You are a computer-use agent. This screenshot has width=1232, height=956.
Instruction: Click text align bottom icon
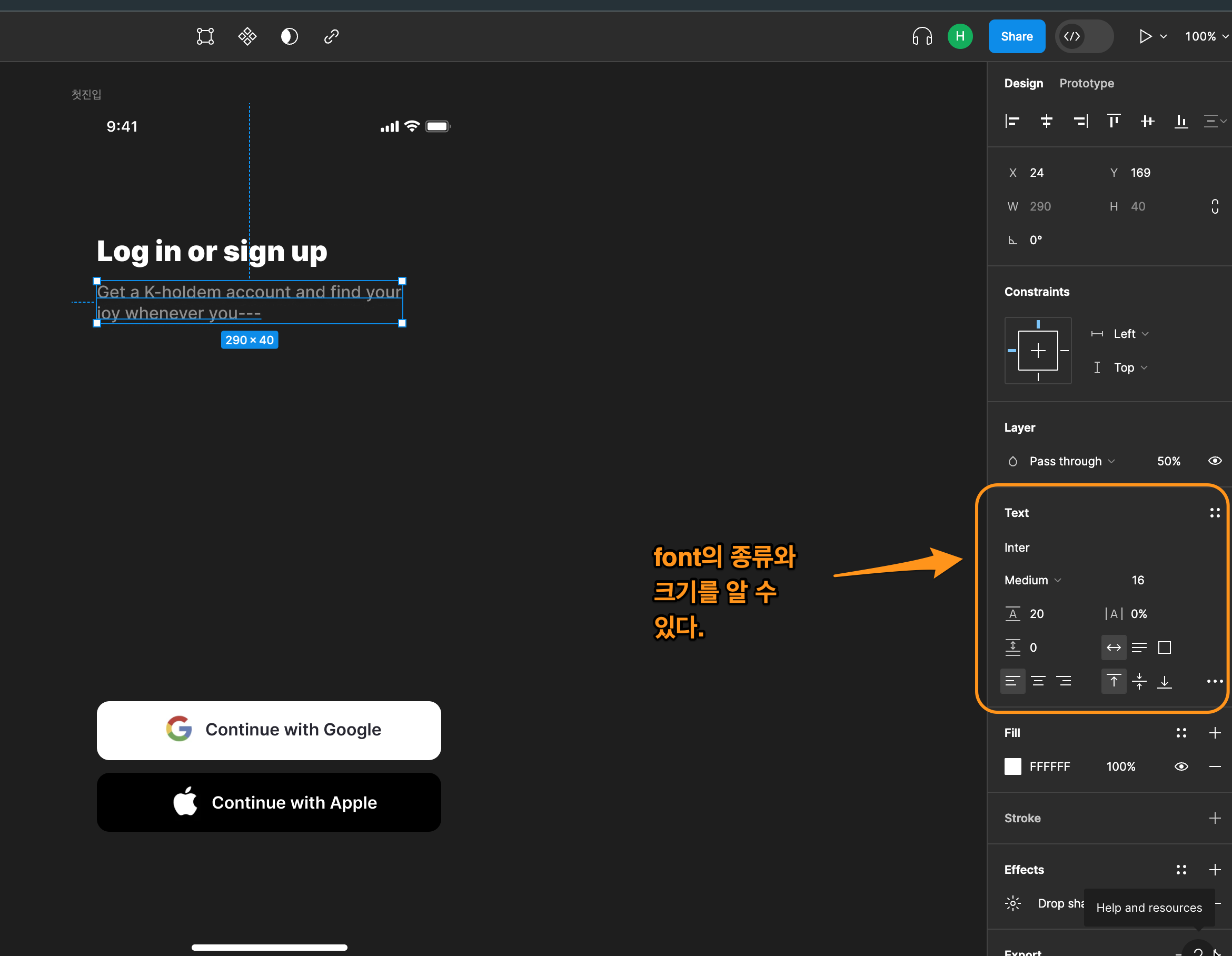(x=1164, y=681)
